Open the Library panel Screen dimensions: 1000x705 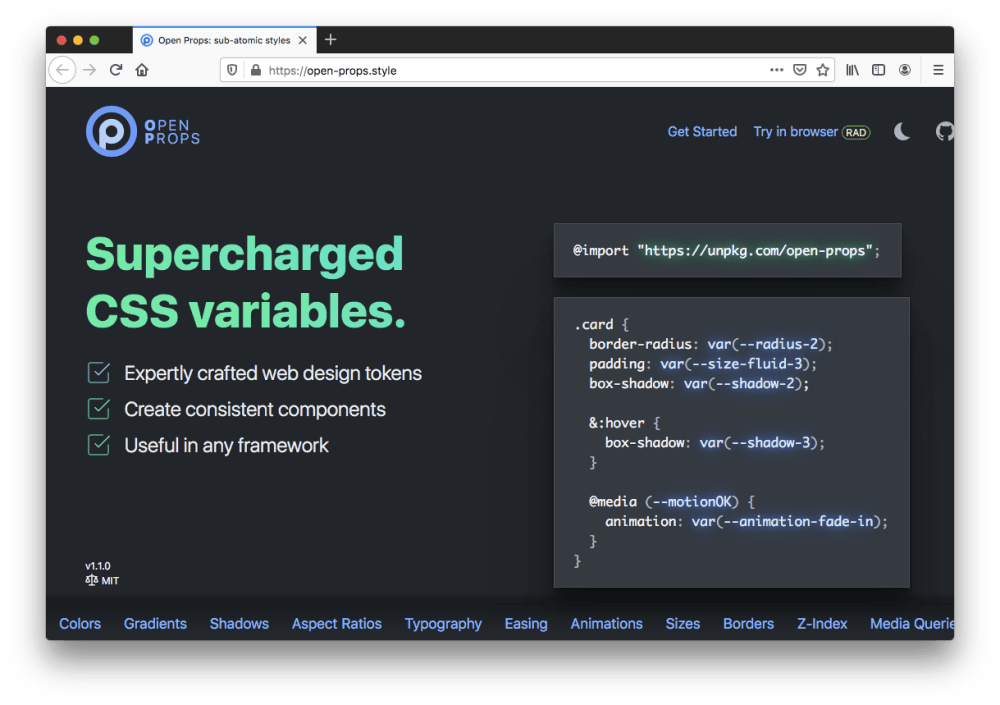pyautogui.click(x=853, y=70)
